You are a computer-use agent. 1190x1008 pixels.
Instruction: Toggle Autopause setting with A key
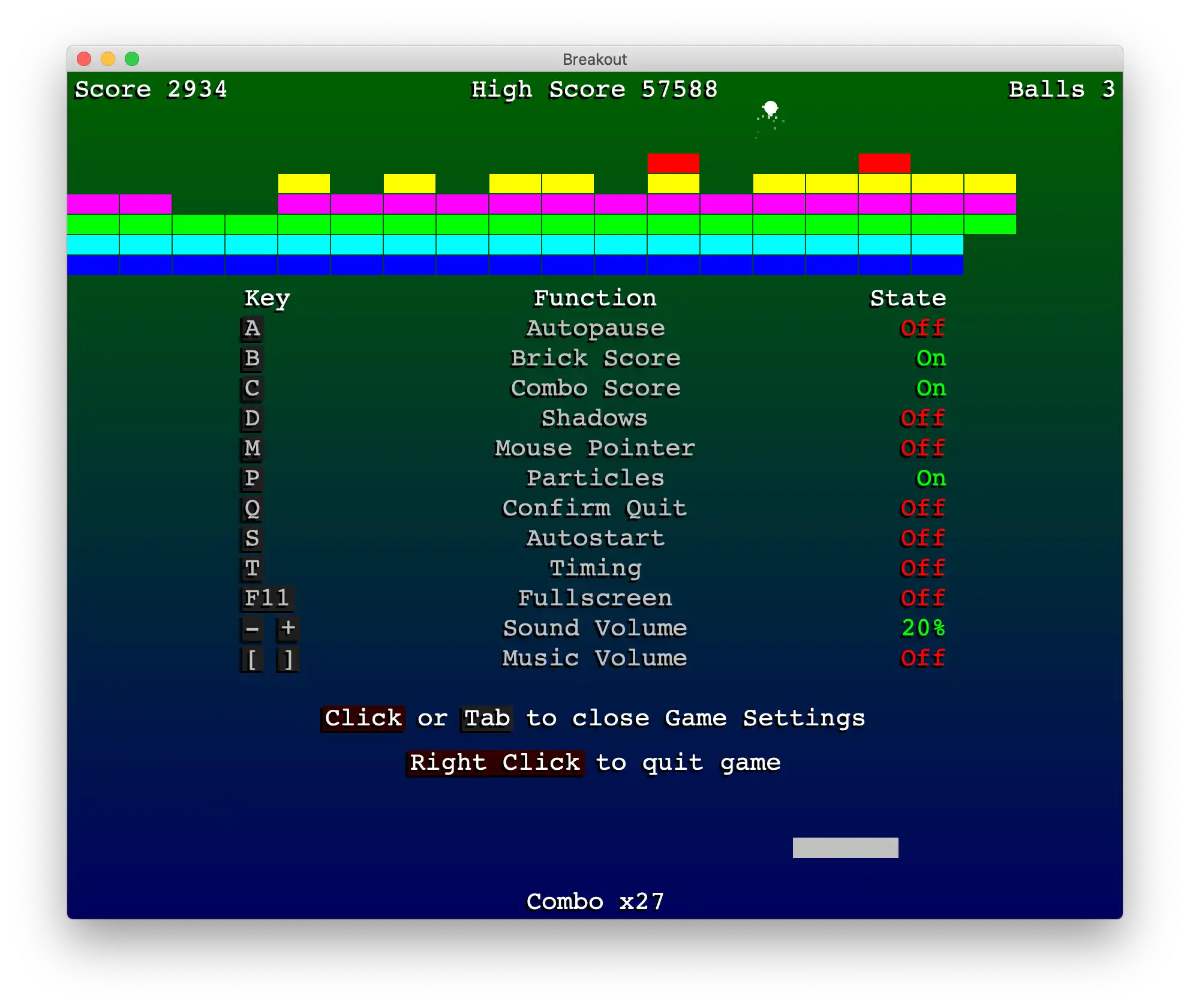[x=252, y=327]
